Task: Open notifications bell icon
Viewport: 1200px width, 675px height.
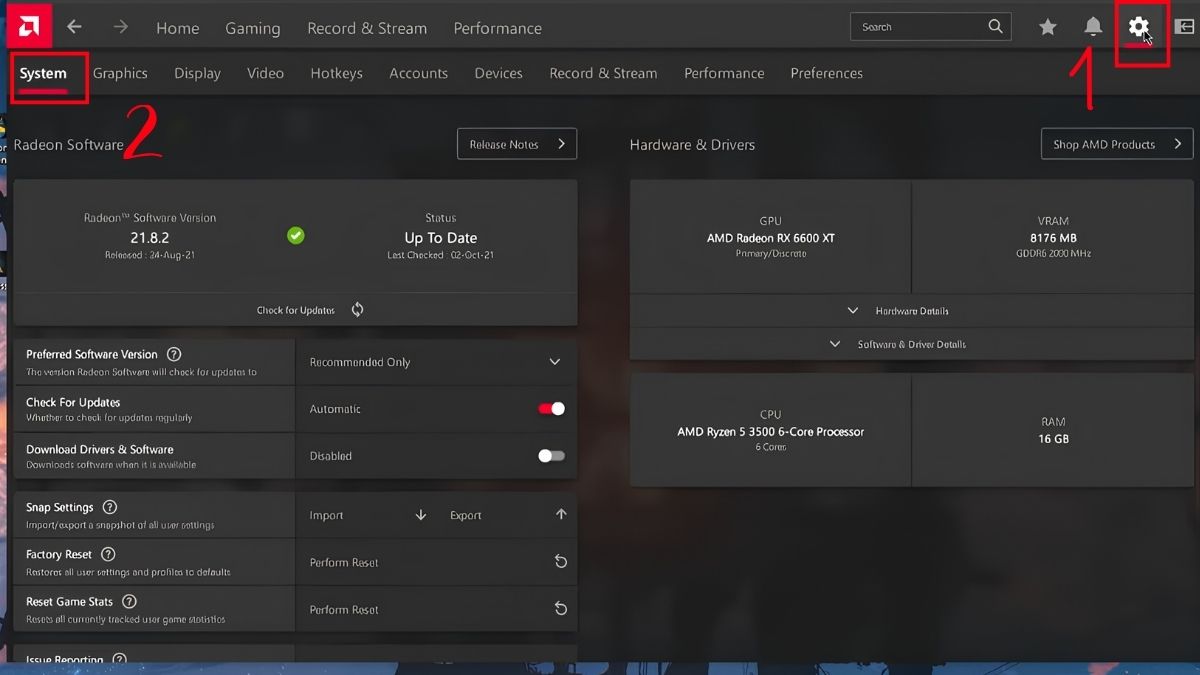Action: click(1093, 27)
